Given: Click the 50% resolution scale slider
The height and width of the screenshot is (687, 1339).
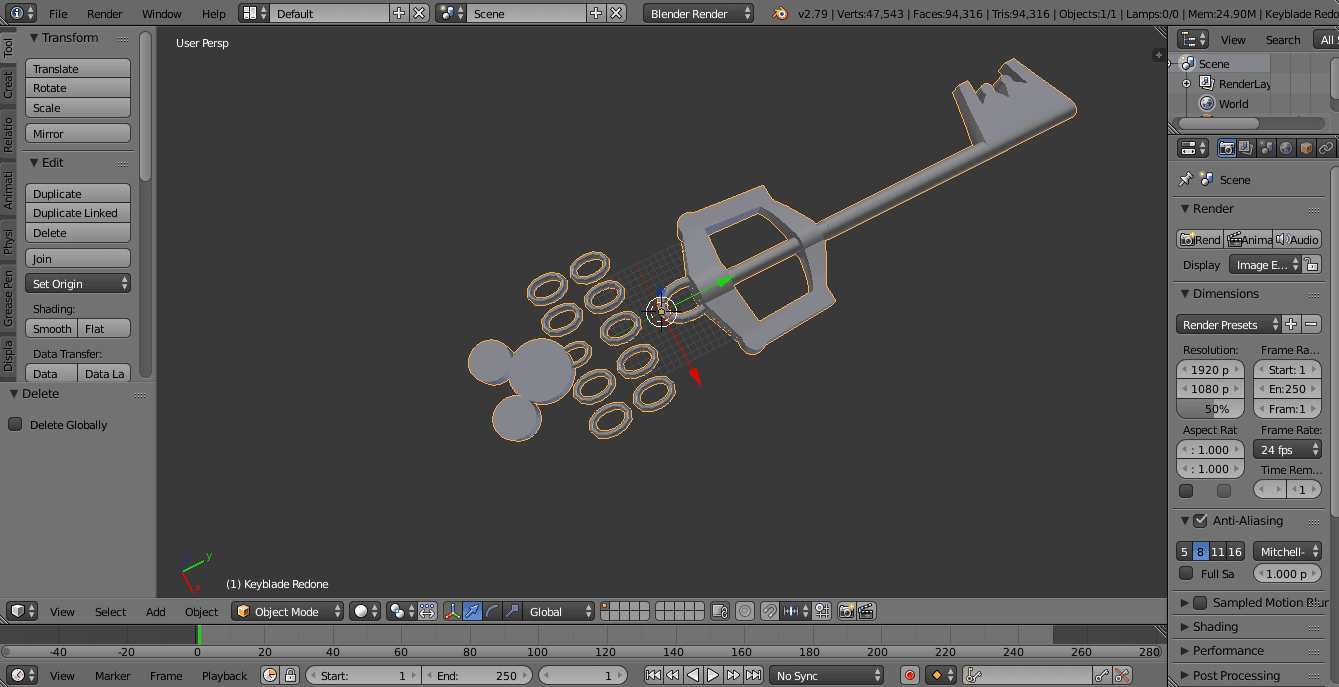Looking at the screenshot, I should [x=1210, y=409].
